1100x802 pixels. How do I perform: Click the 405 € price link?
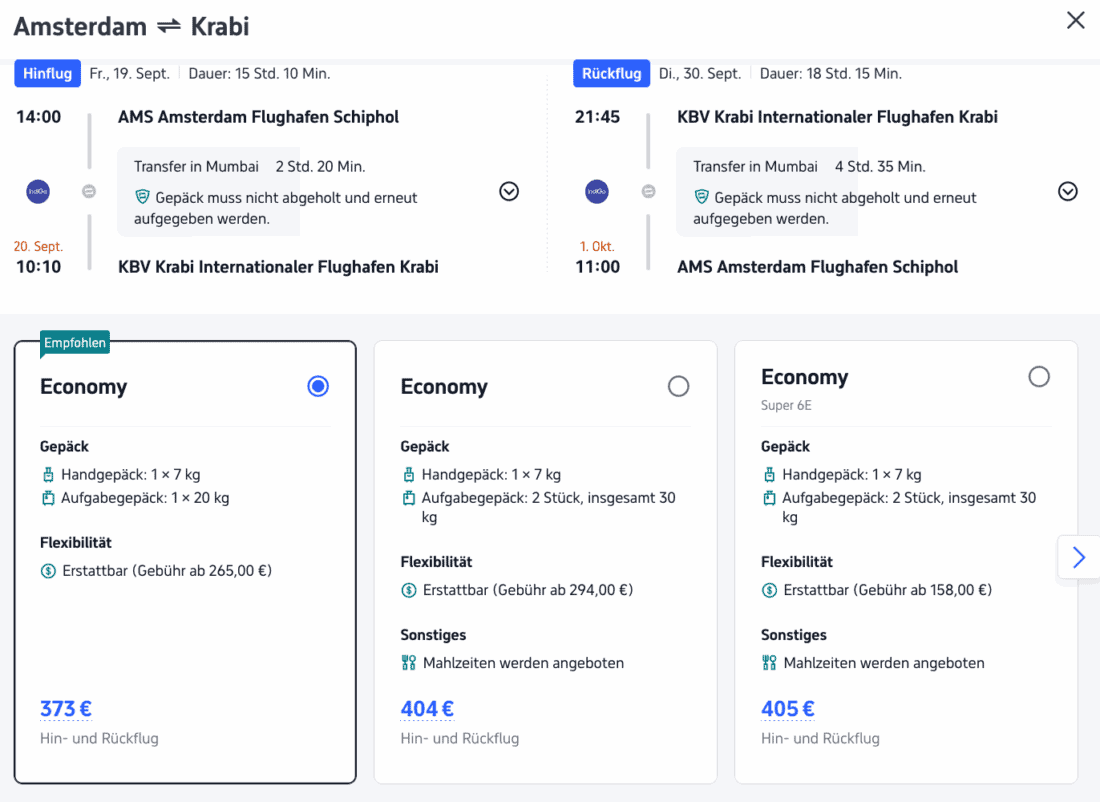[788, 709]
